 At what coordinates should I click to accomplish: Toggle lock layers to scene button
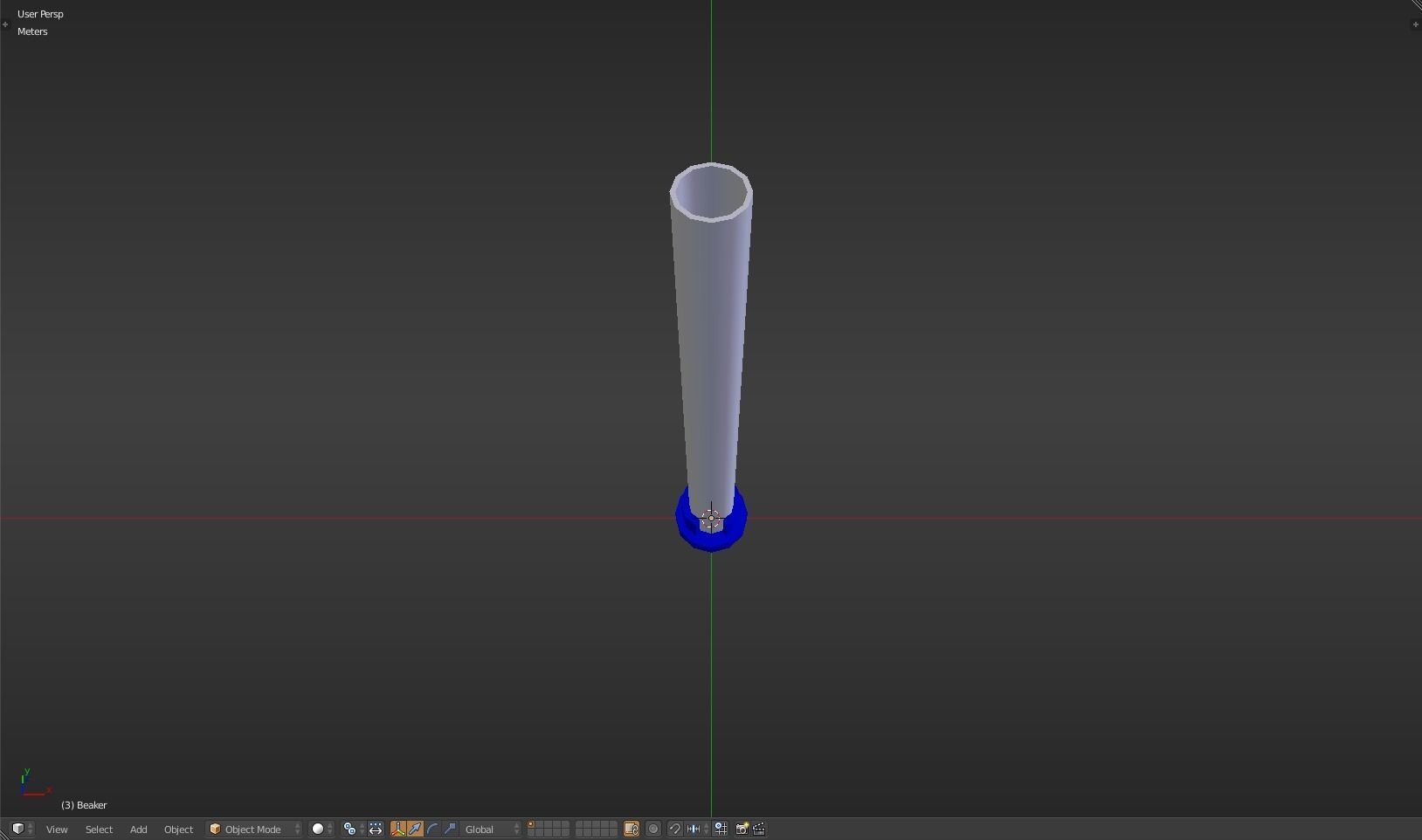tap(631, 829)
